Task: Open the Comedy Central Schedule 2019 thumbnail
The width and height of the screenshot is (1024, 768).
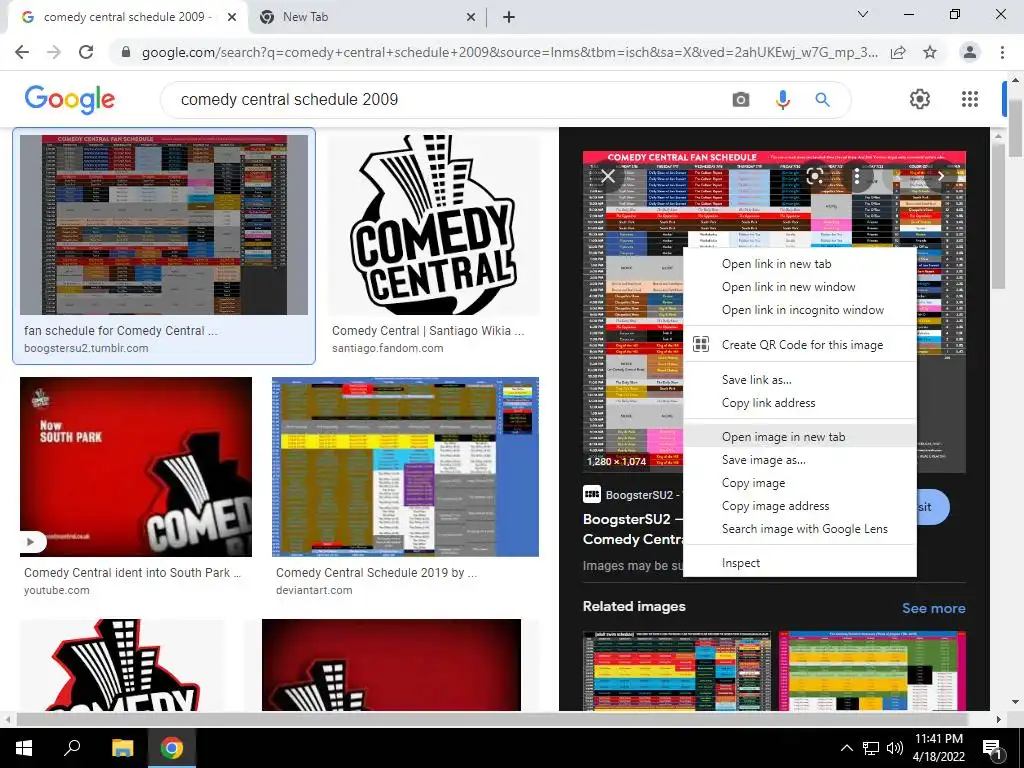Action: 405,467
